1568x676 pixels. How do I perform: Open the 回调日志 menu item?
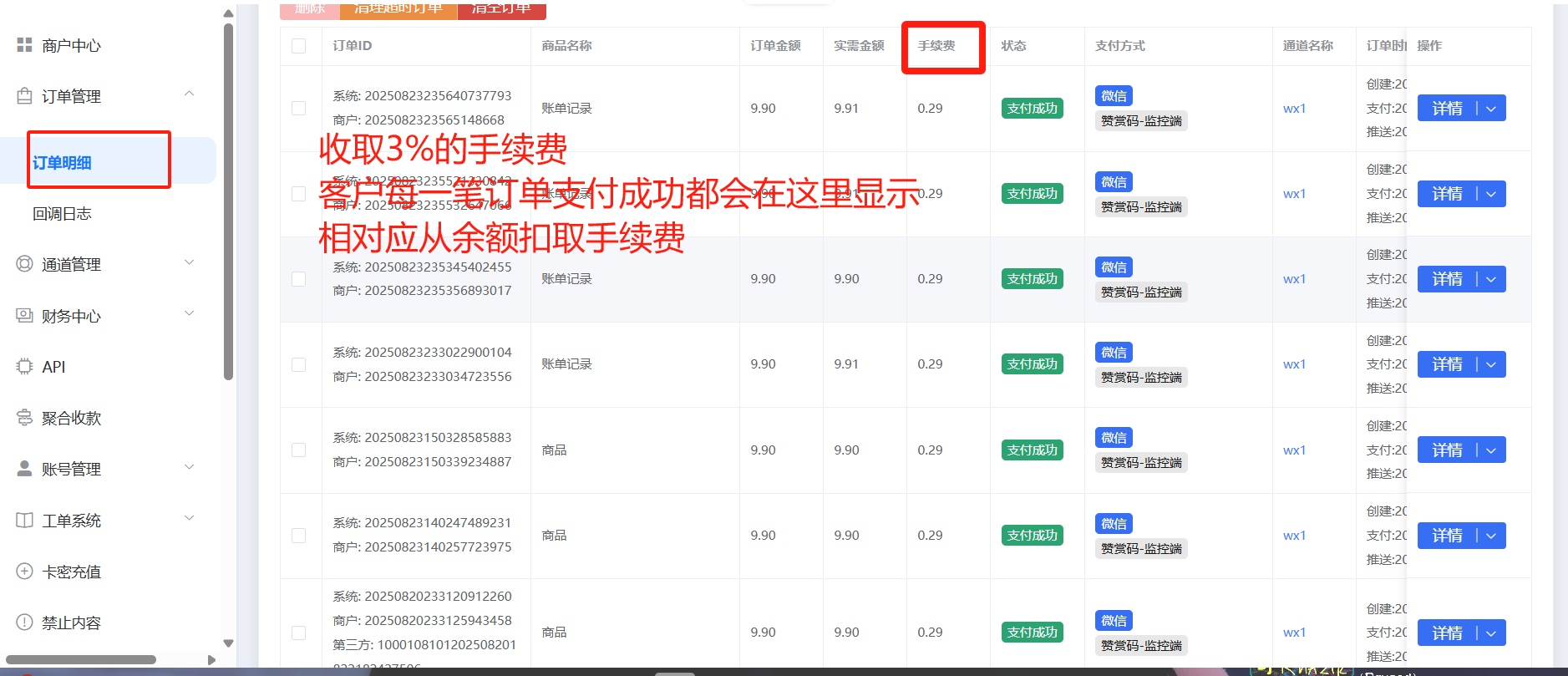62,214
